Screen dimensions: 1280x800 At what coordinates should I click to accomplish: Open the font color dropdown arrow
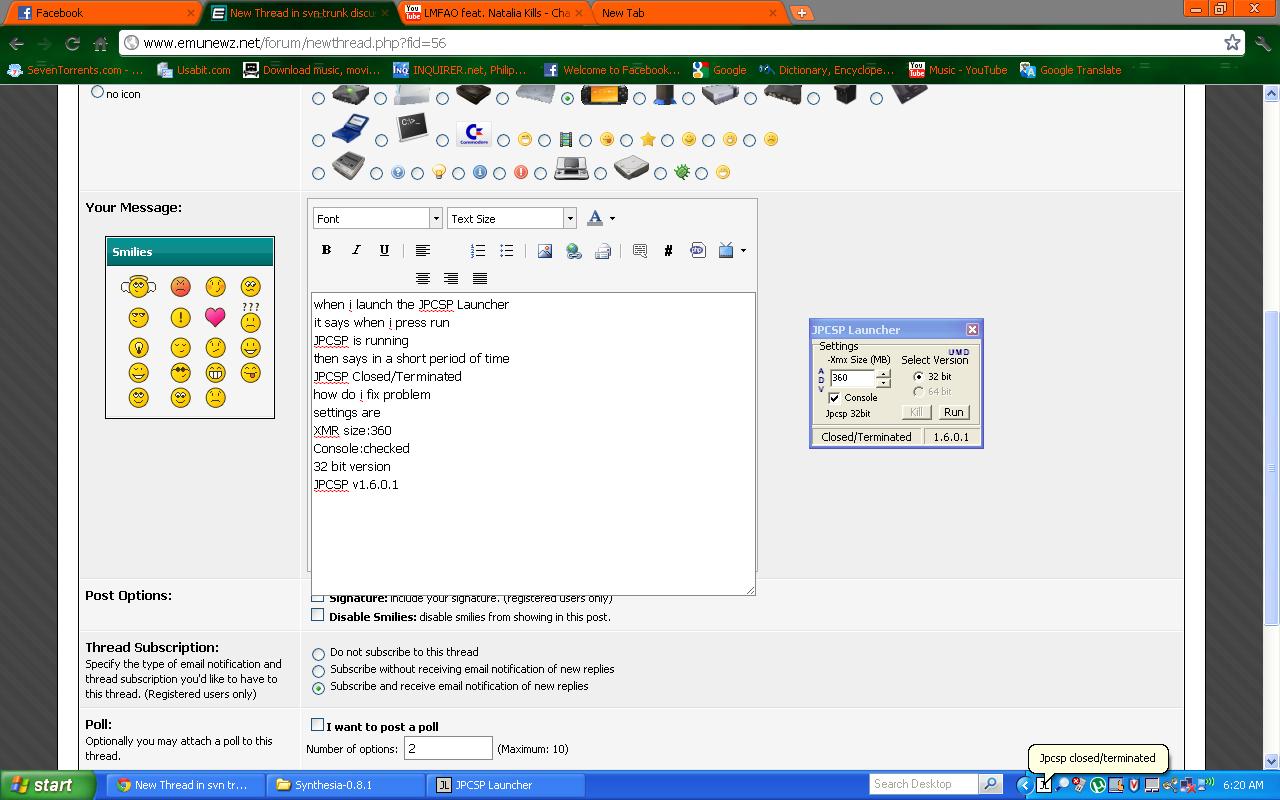click(x=612, y=219)
